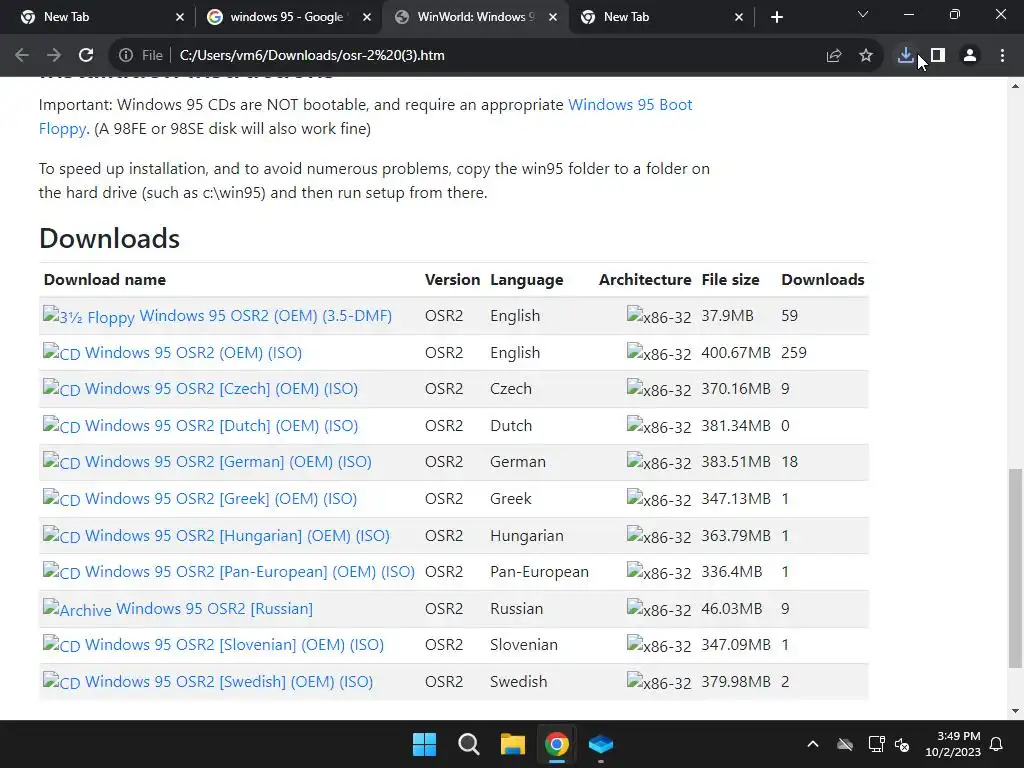Viewport: 1024px width, 768px height.
Task: Open Chrome downloads icon in toolbar
Action: (x=905, y=56)
